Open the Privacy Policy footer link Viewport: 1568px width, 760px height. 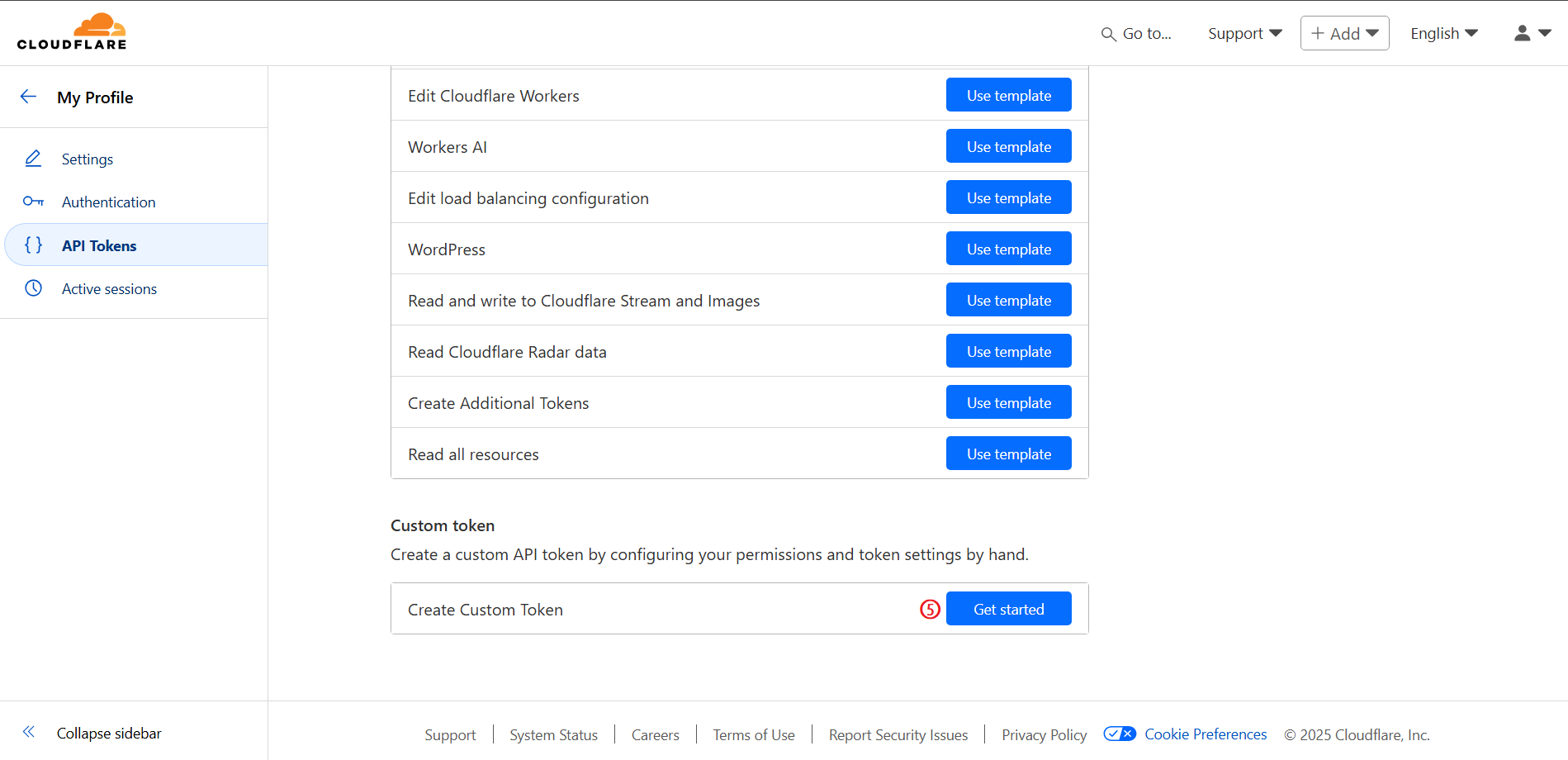click(1044, 734)
